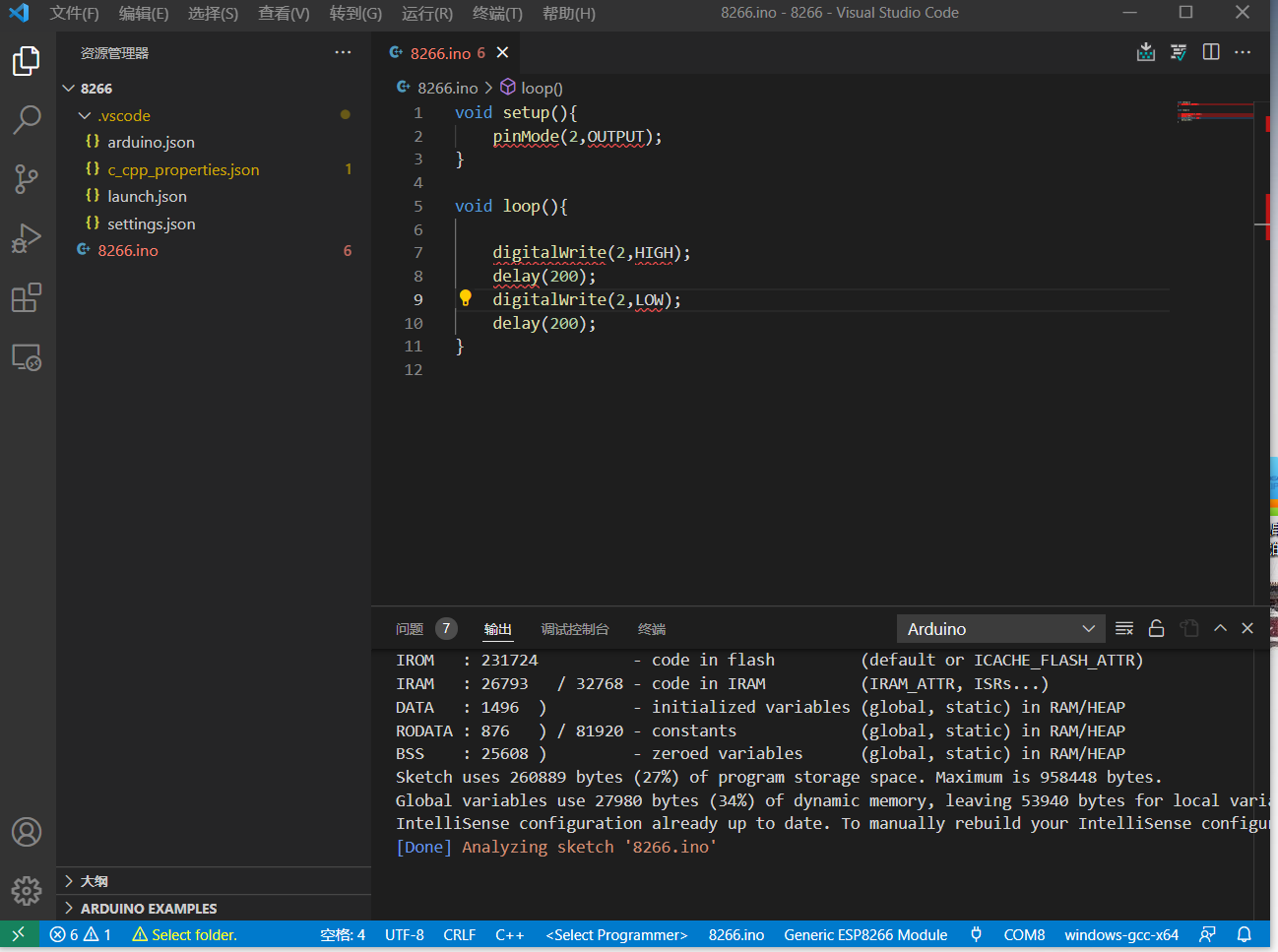This screenshot has width=1278, height=952.
Task: Open Accounts menu in activity bar
Action: [27, 832]
